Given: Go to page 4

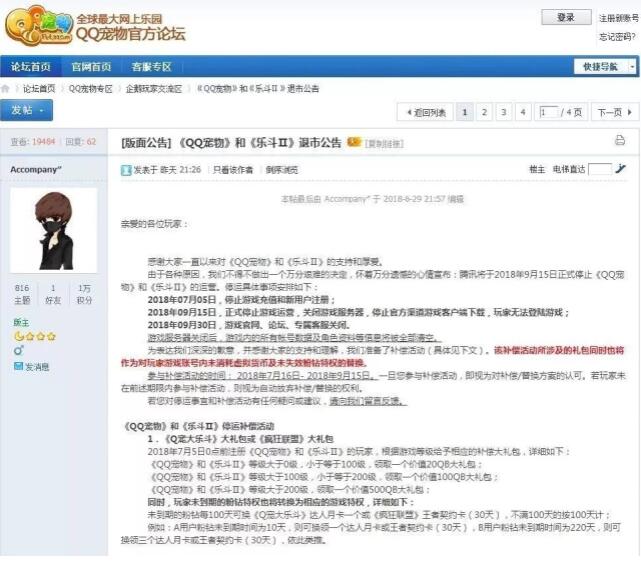Looking at the screenshot, I should click(523, 112).
